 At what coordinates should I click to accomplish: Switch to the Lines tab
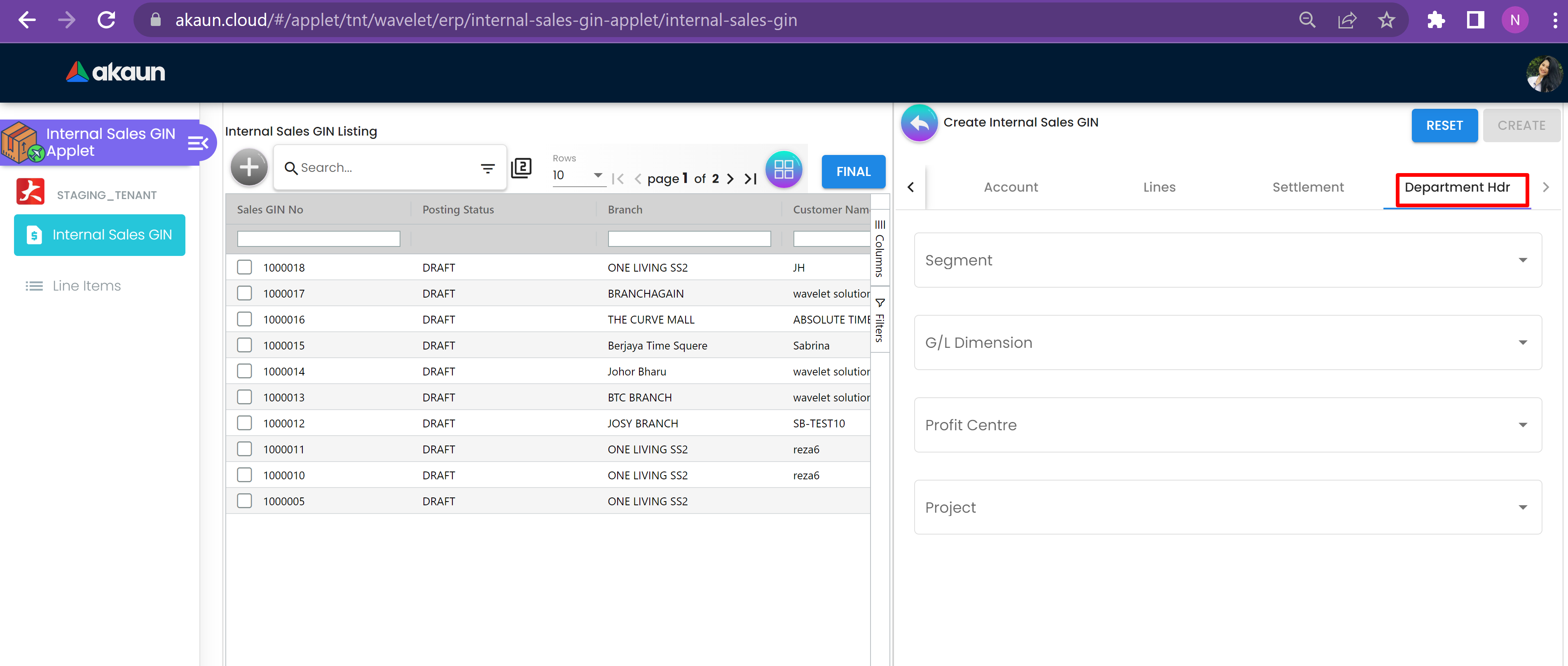pyautogui.click(x=1159, y=188)
